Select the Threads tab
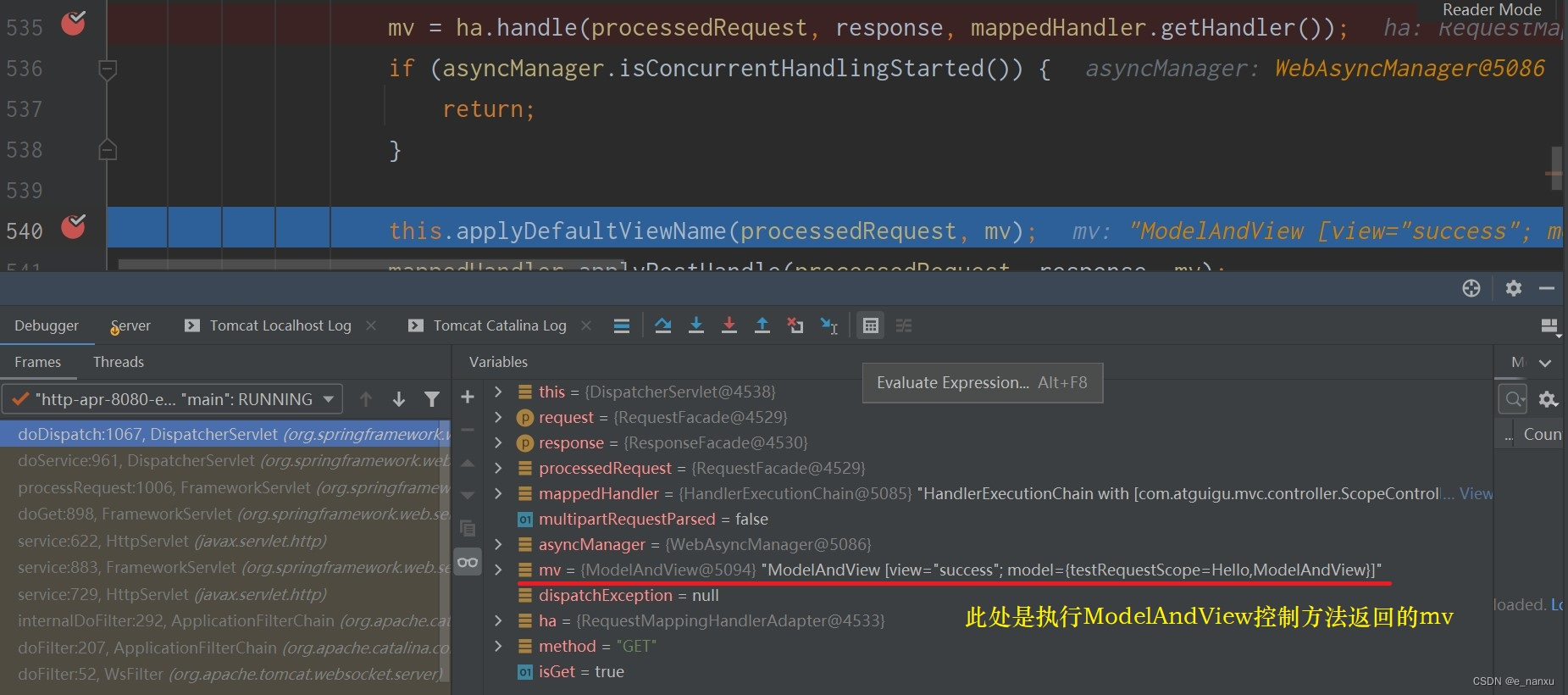Image resolution: width=1568 pixels, height=695 pixels. pos(119,362)
